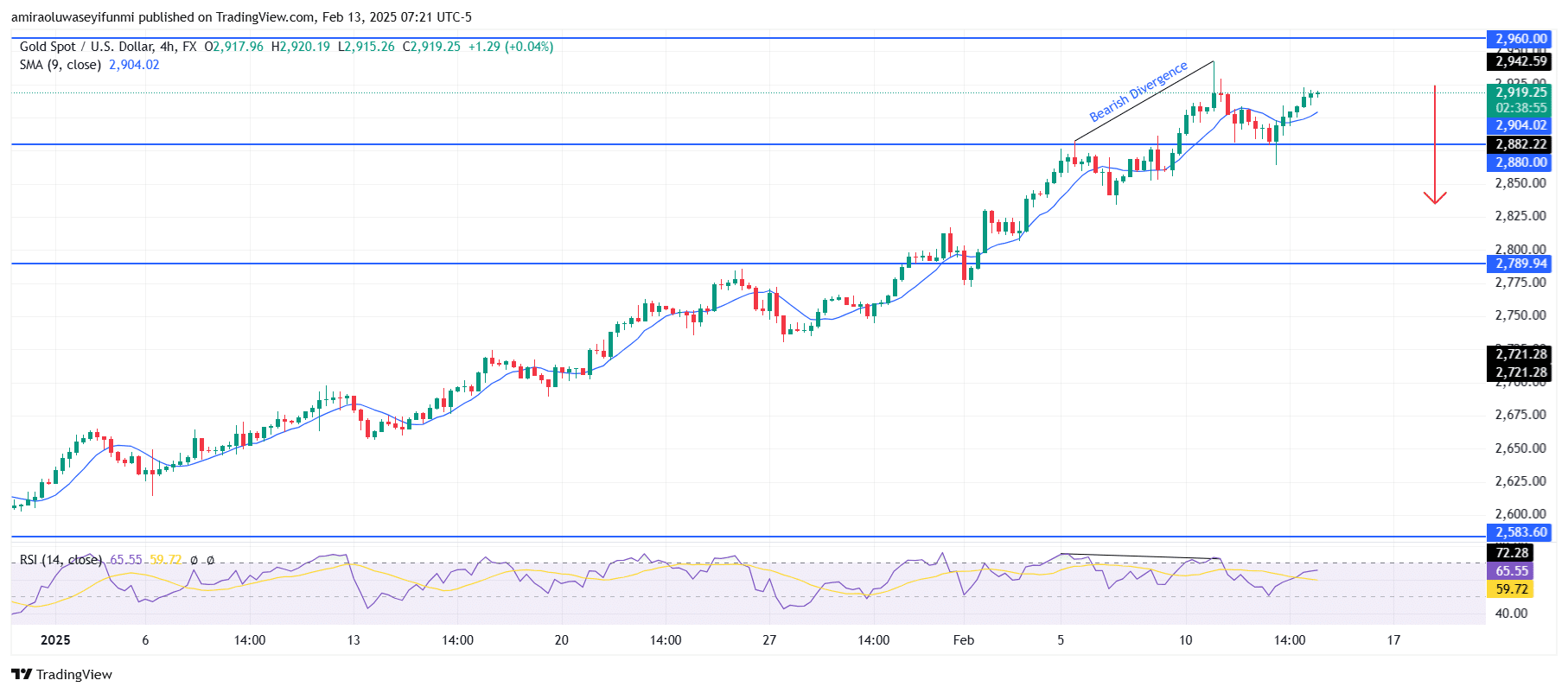The height and width of the screenshot is (693, 1568).
Task: Click the date 17 on the time axis
Action: pos(1393,640)
